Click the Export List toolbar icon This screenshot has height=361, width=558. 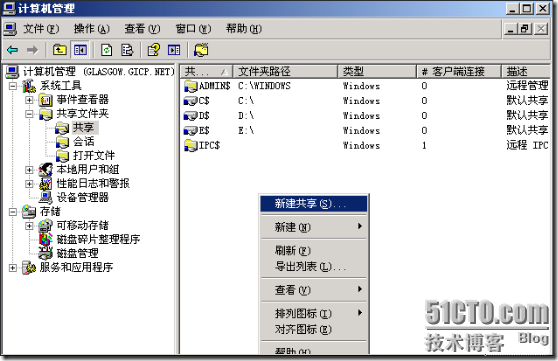click(x=127, y=50)
